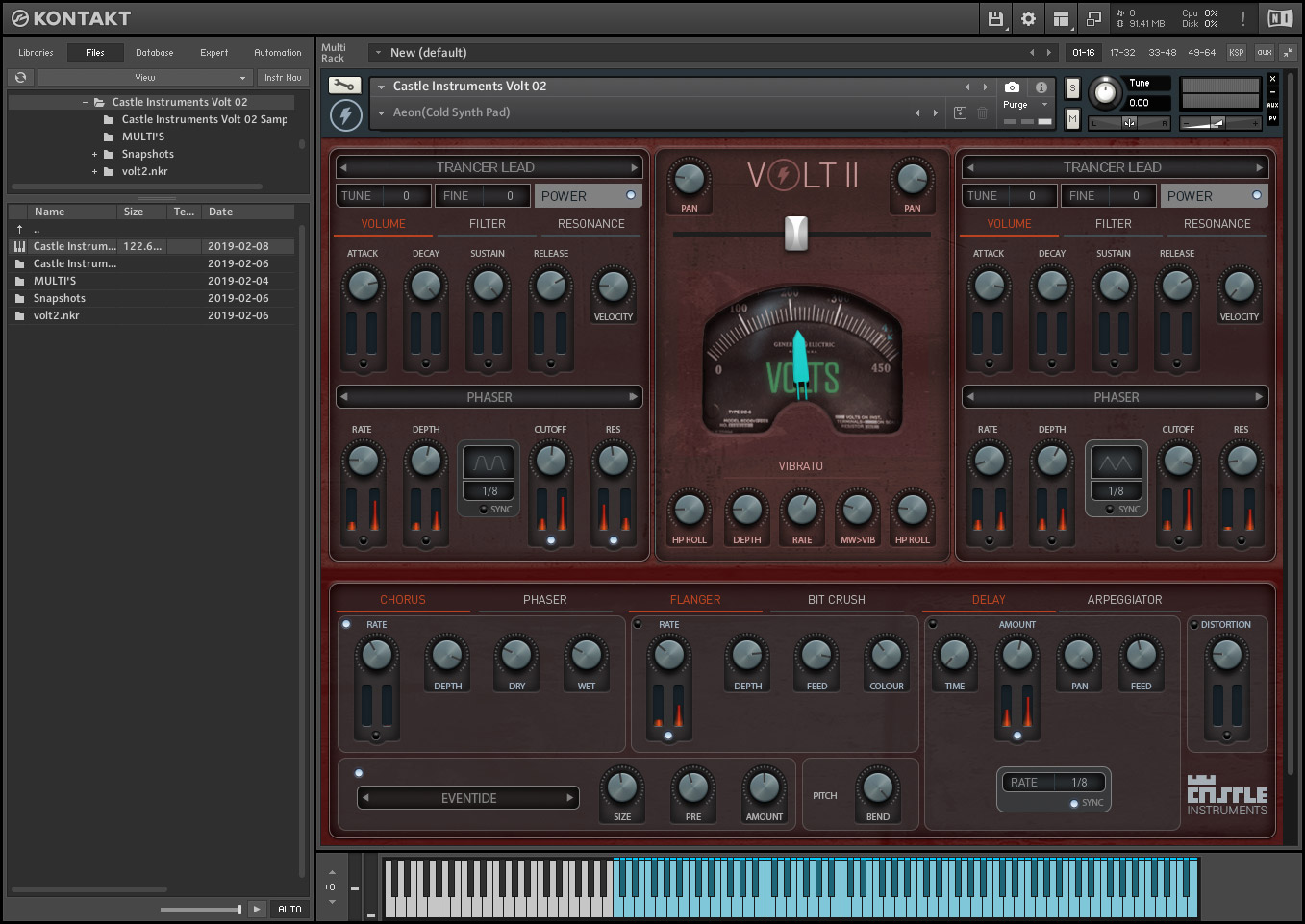The width and height of the screenshot is (1305, 924).
Task: Click the left PAN knob beside VOLT II logo
Action: point(690,177)
